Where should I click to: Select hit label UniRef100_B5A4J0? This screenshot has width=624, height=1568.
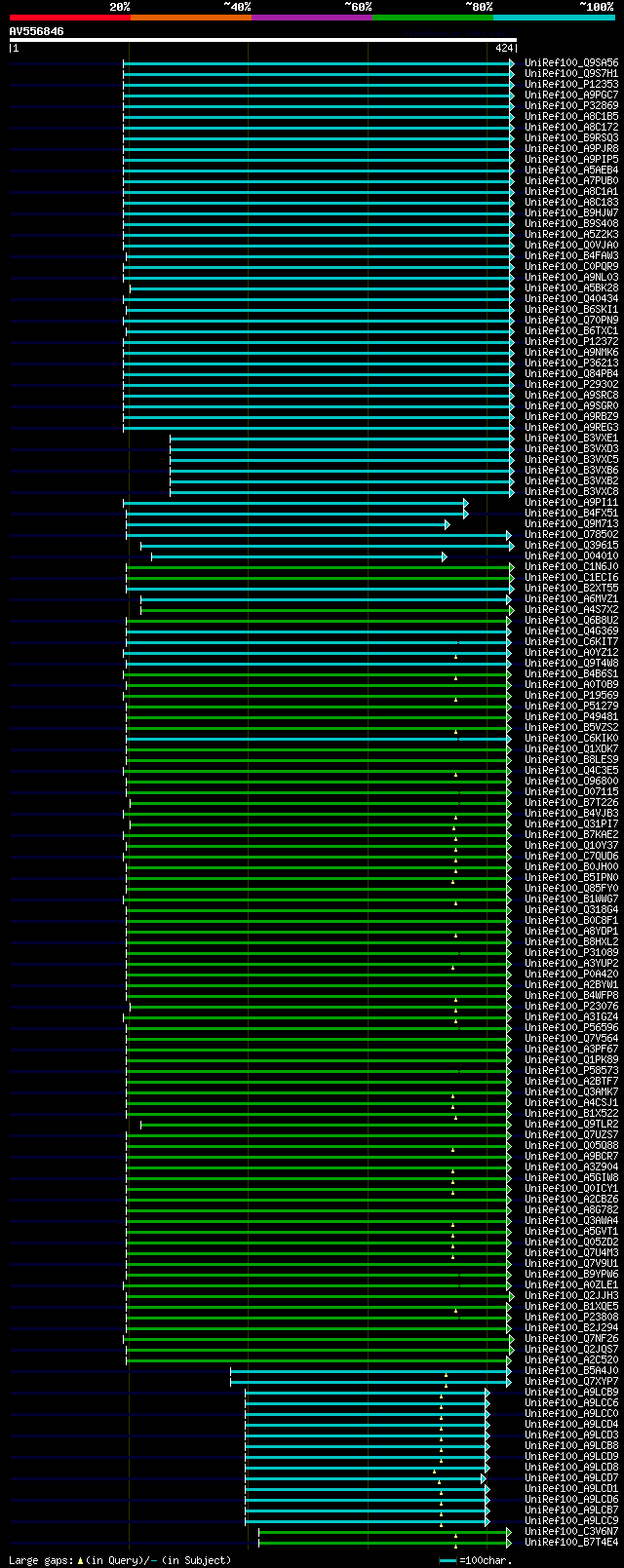point(571,1371)
